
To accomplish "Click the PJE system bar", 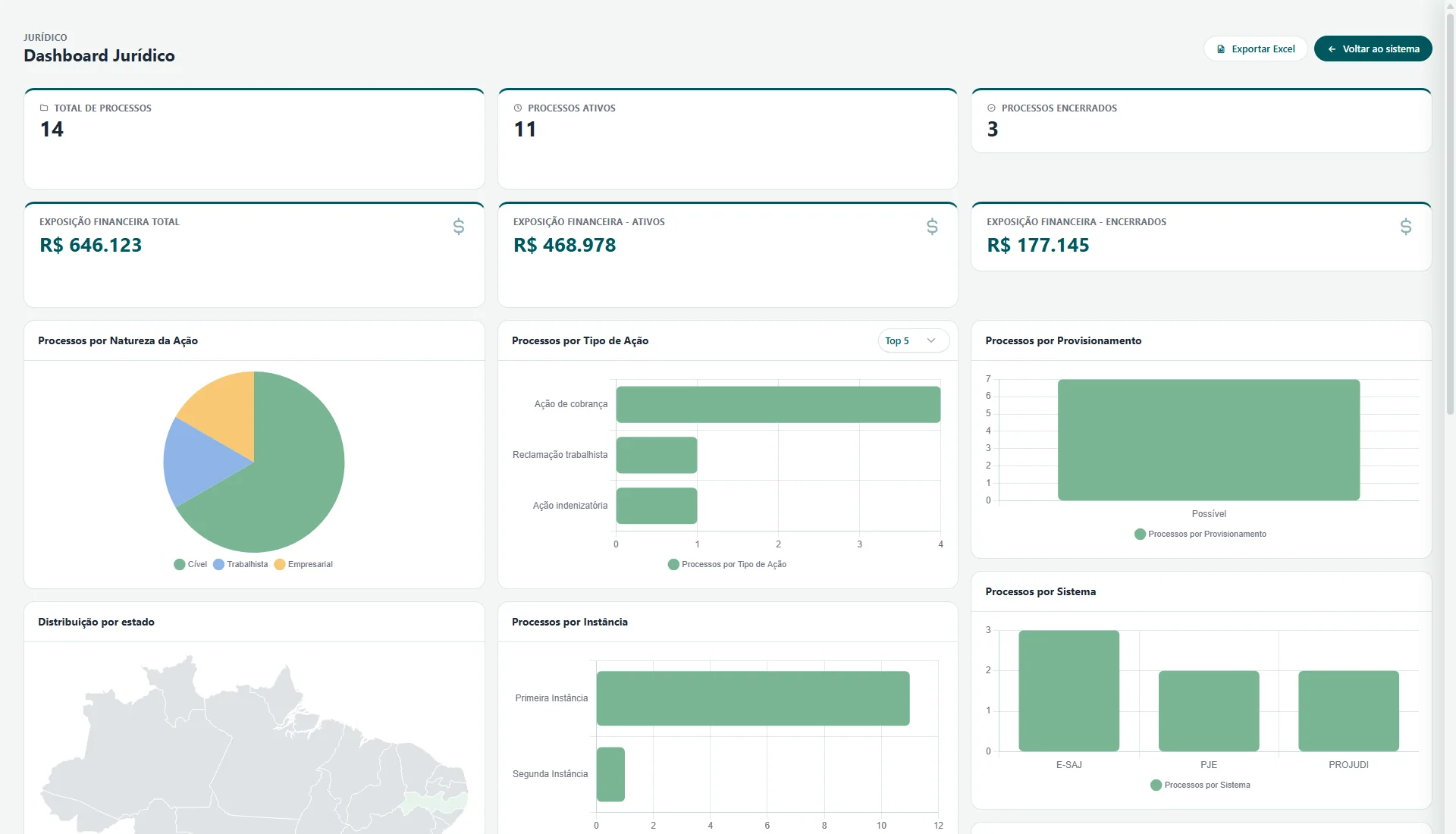I will [1209, 711].
